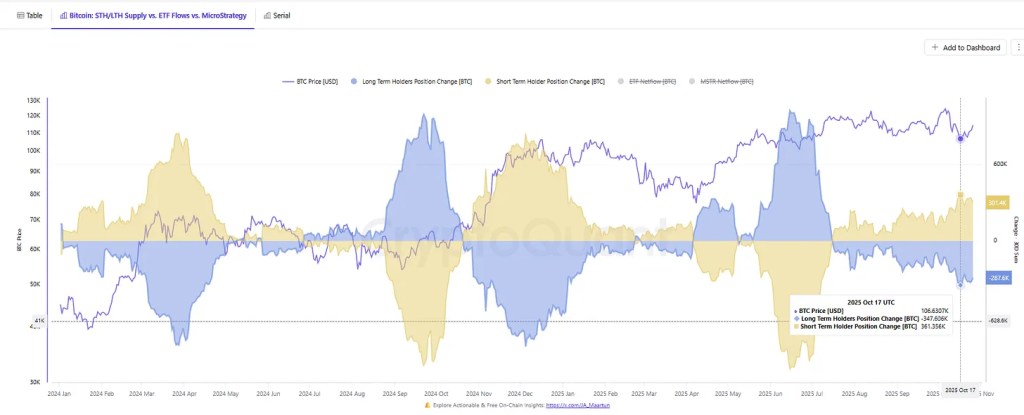This screenshot has height=415, width=1024.
Task: Show the hidden MSTR Netflow series
Action: pos(727,80)
